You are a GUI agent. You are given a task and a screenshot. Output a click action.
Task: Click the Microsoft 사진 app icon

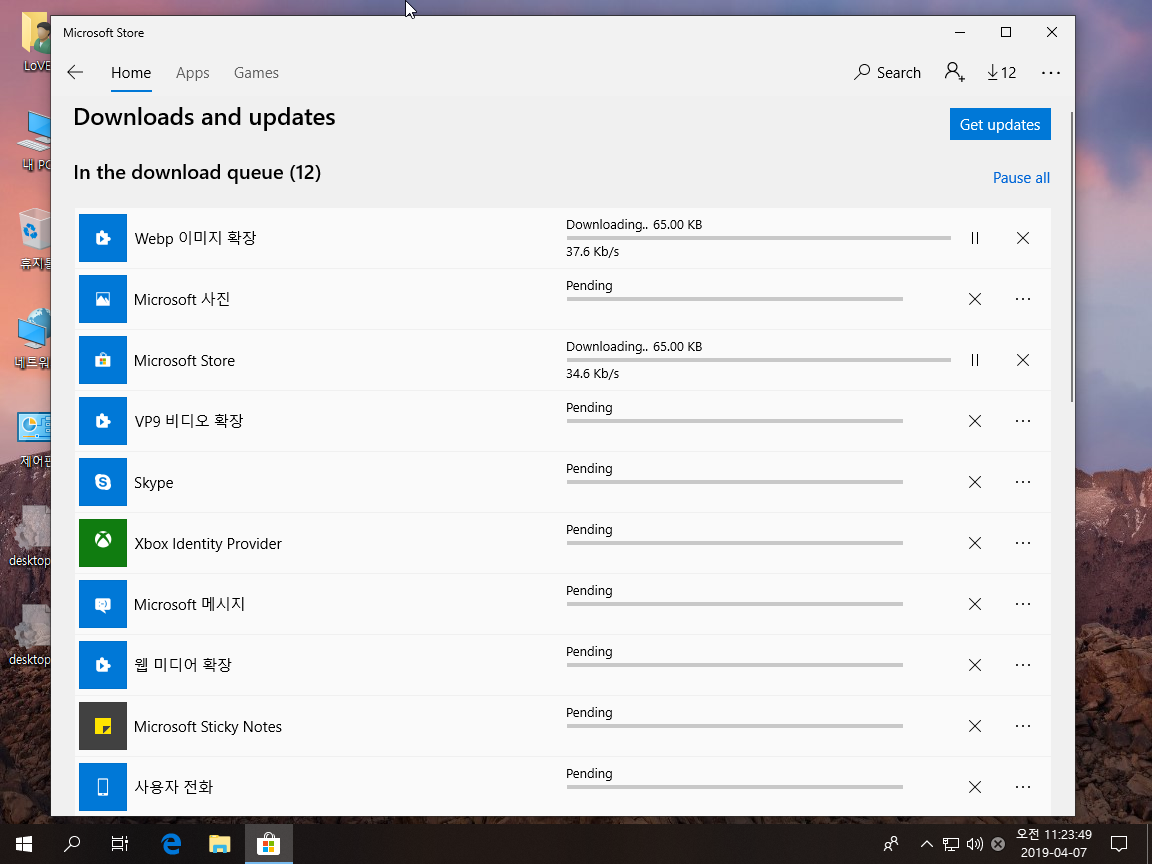pyautogui.click(x=103, y=299)
